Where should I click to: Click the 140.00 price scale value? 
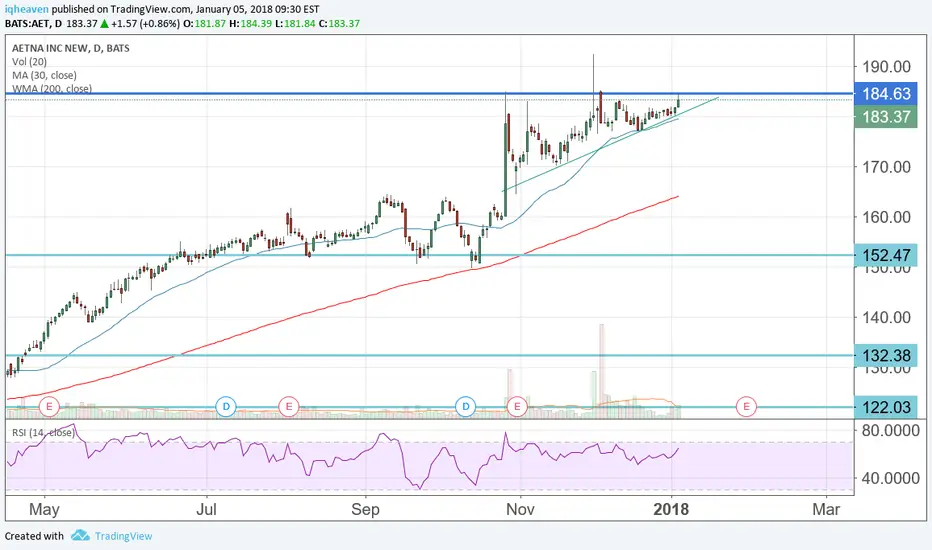(887, 318)
